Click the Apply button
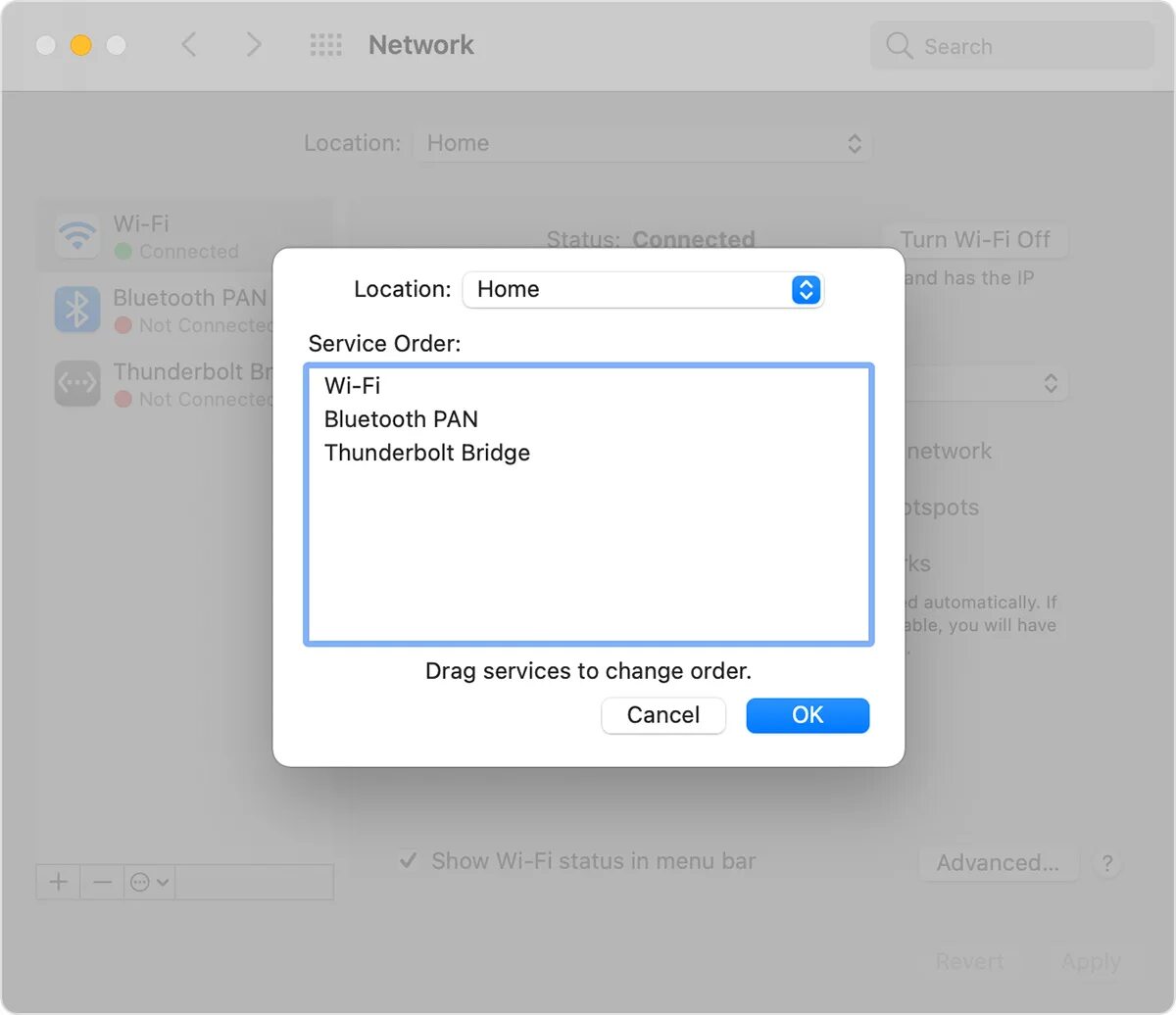The image size is (1176, 1015). (1091, 962)
